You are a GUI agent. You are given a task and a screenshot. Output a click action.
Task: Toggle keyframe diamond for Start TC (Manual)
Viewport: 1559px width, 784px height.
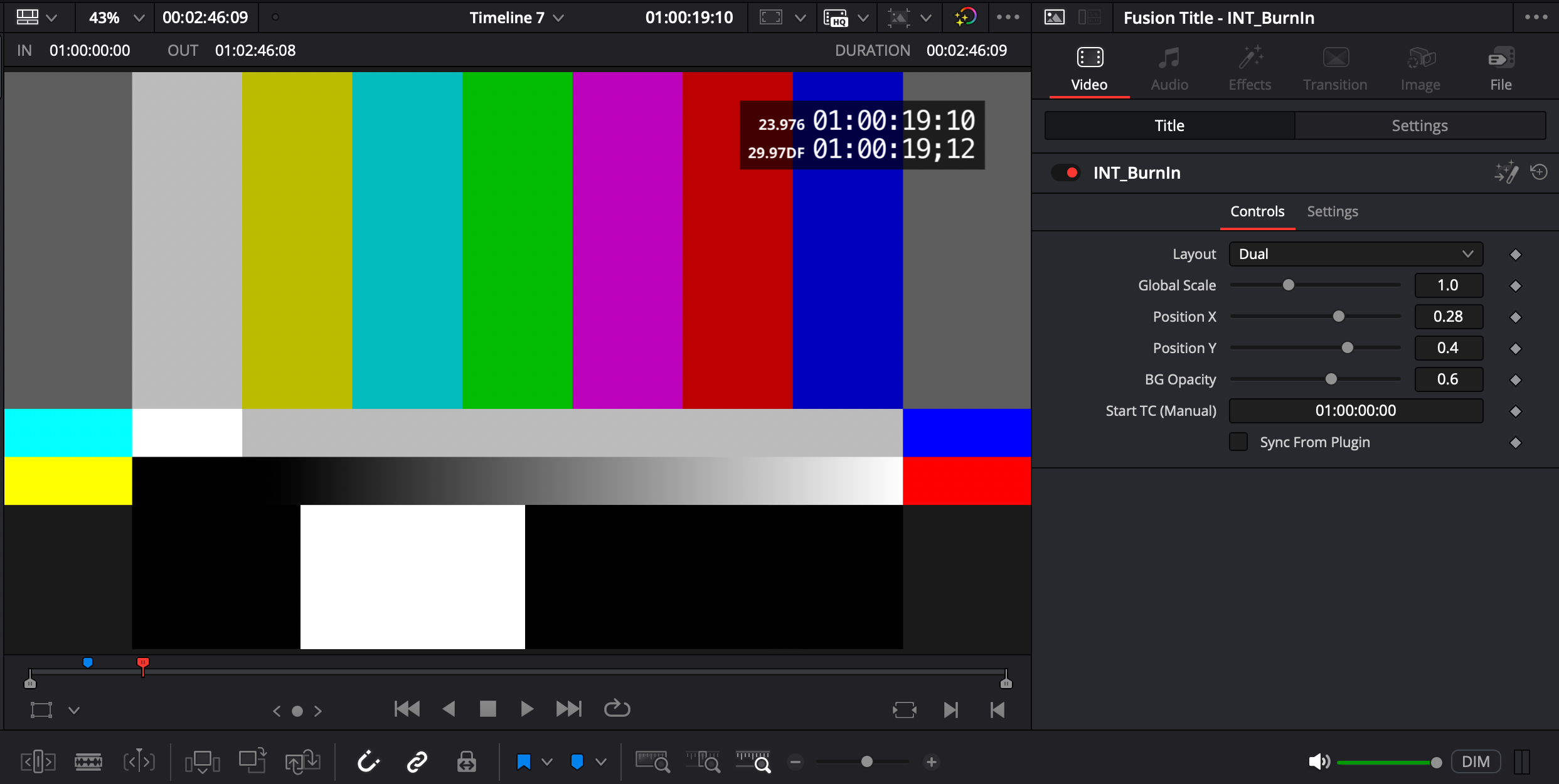coord(1516,411)
